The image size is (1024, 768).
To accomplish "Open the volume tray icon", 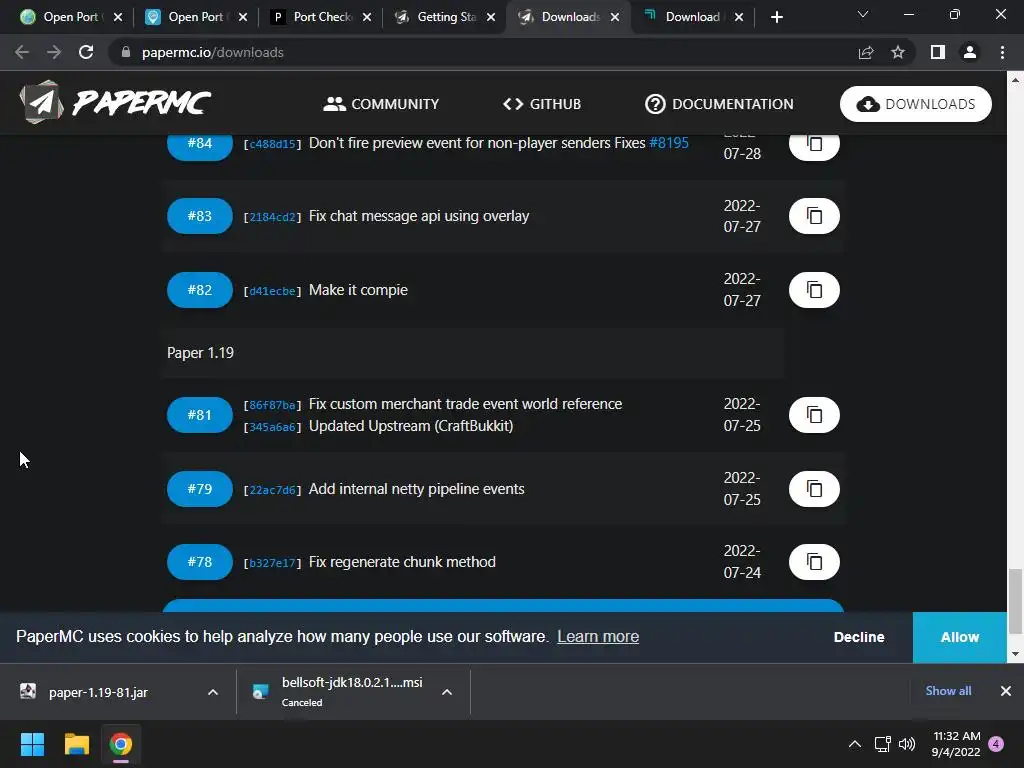I will 907,744.
